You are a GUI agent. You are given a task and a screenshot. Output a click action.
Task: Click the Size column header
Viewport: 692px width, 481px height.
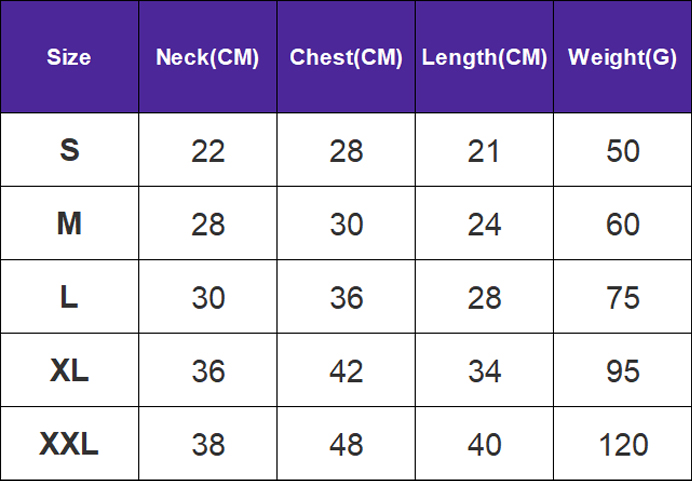pos(69,57)
